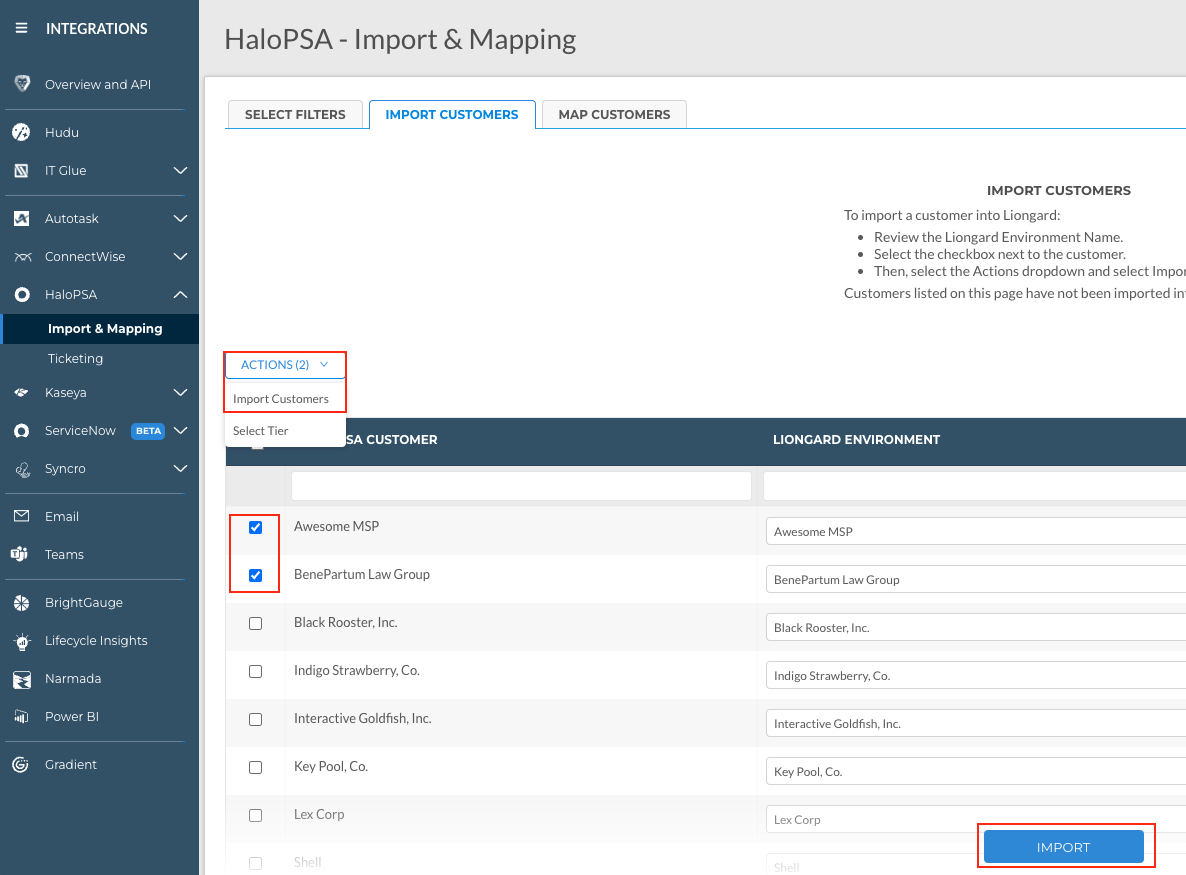
Task: Switch to the Select Filters tab
Action: 295,114
